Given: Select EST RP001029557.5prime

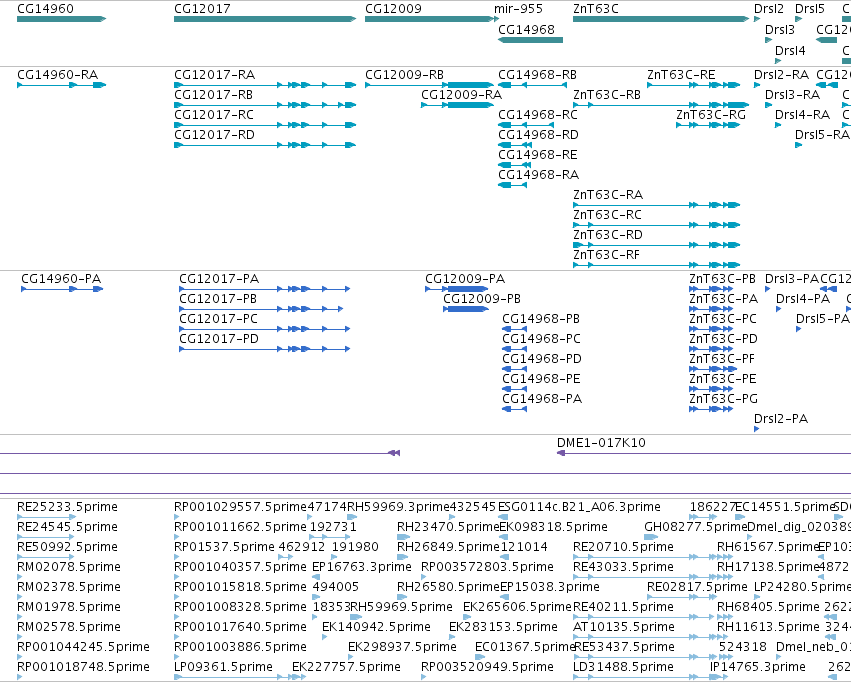Looking at the screenshot, I should [240, 507].
